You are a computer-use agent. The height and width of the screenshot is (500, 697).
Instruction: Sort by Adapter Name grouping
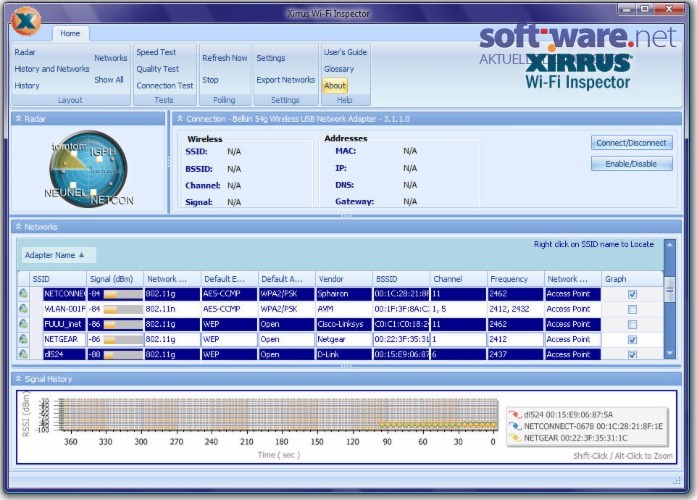tap(58, 255)
